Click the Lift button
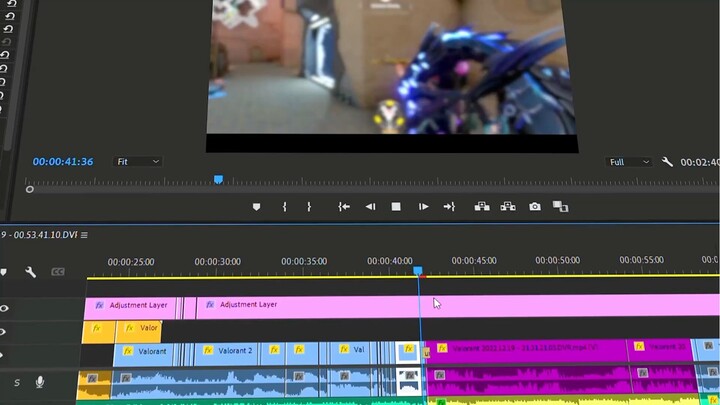720x405 pixels. tap(481, 207)
